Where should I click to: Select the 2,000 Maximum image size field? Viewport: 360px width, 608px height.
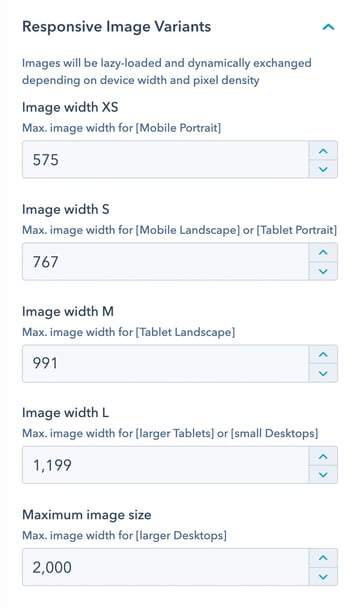[x=166, y=567]
